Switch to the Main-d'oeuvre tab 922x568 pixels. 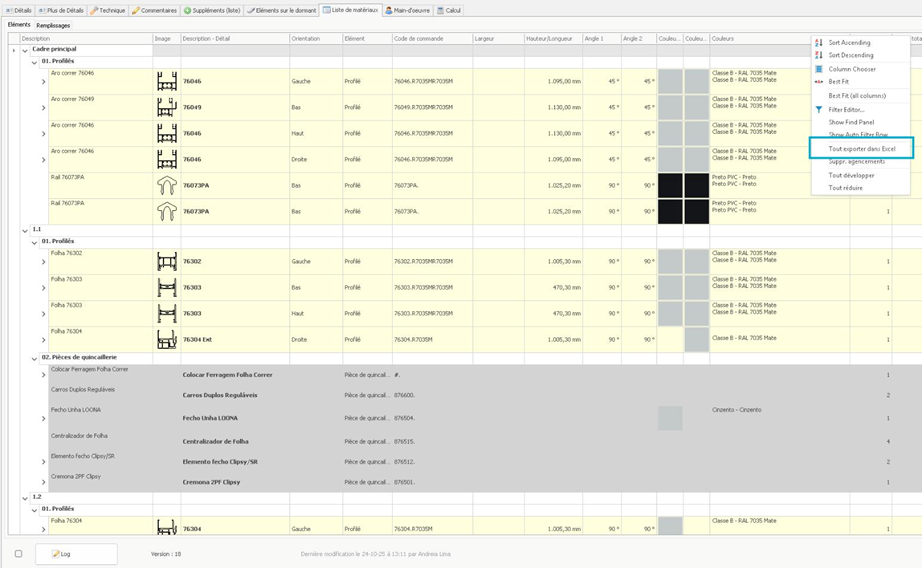[408, 10]
